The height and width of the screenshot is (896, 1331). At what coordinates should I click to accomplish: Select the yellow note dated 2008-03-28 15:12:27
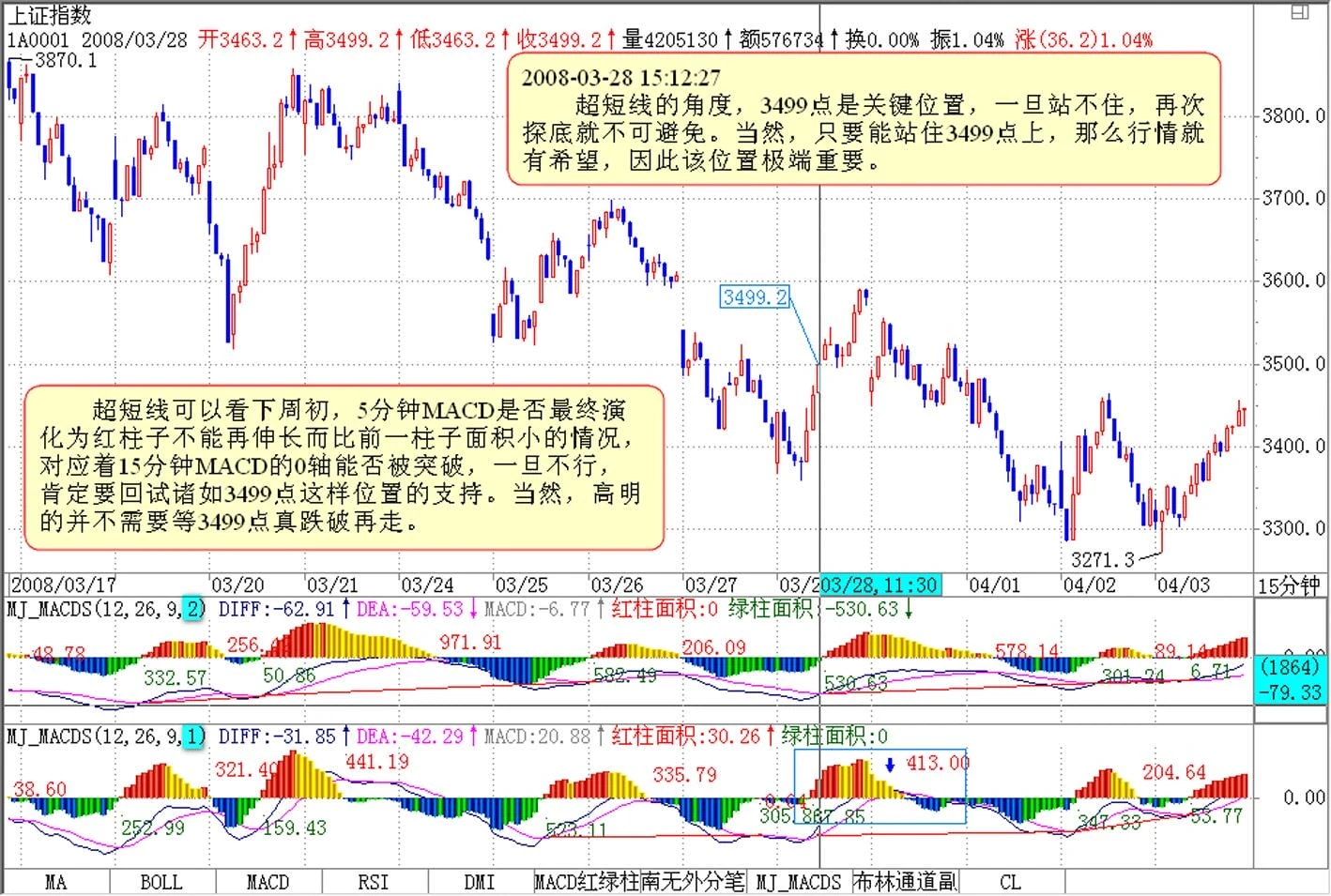864,119
